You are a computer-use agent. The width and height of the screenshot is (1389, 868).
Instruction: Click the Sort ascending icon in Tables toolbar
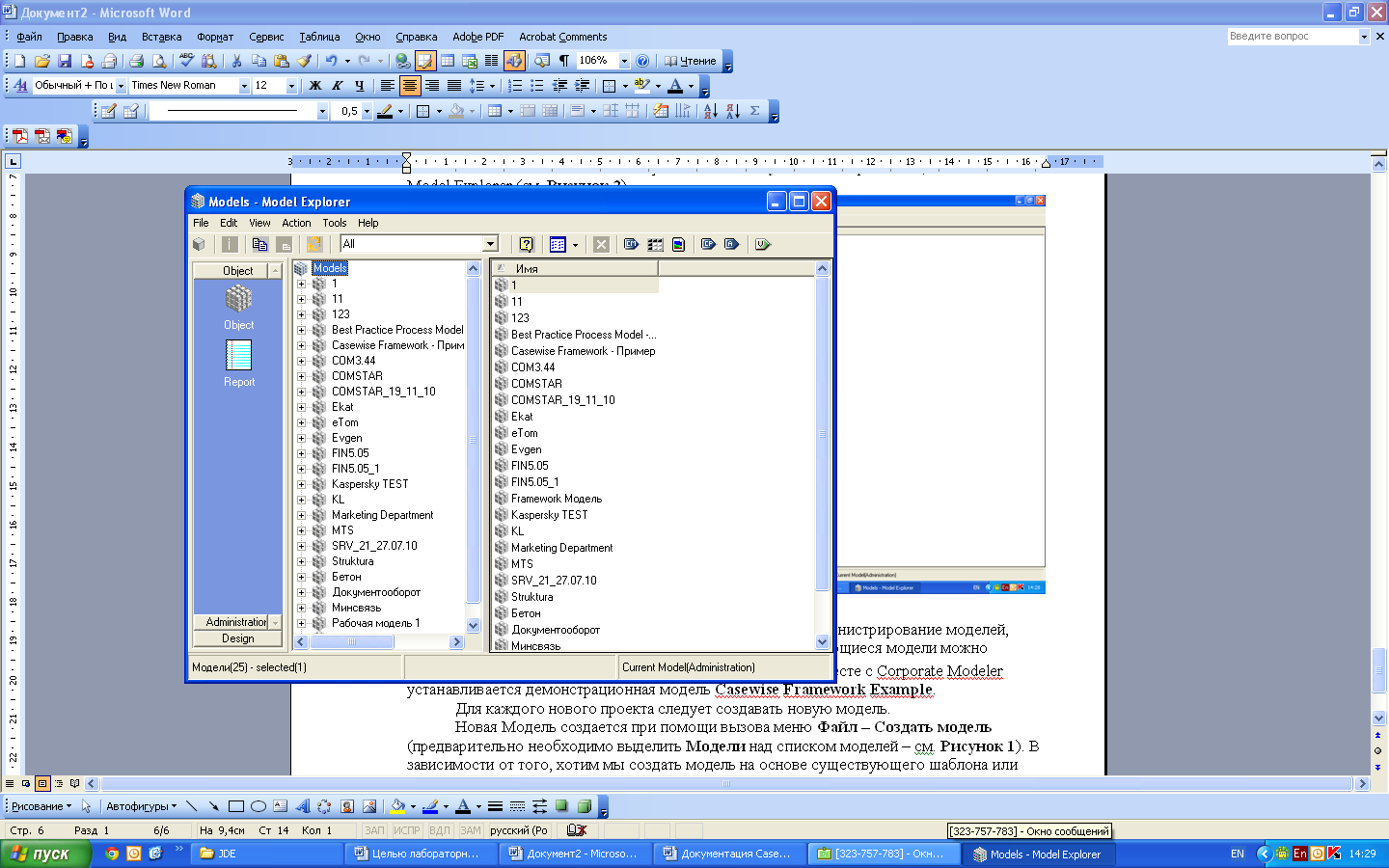[x=711, y=111]
